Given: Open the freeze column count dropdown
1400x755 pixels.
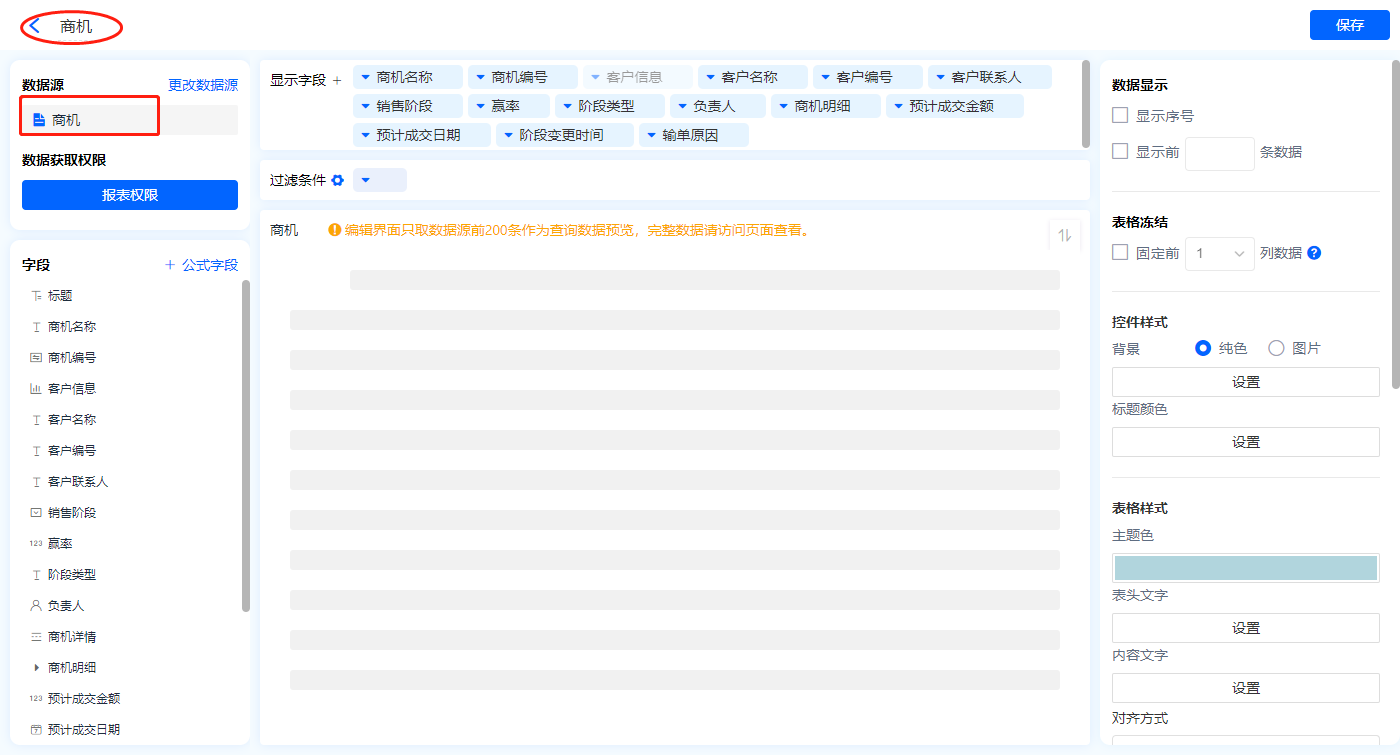Looking at the screenshot, I should (x=1219, y=254).
